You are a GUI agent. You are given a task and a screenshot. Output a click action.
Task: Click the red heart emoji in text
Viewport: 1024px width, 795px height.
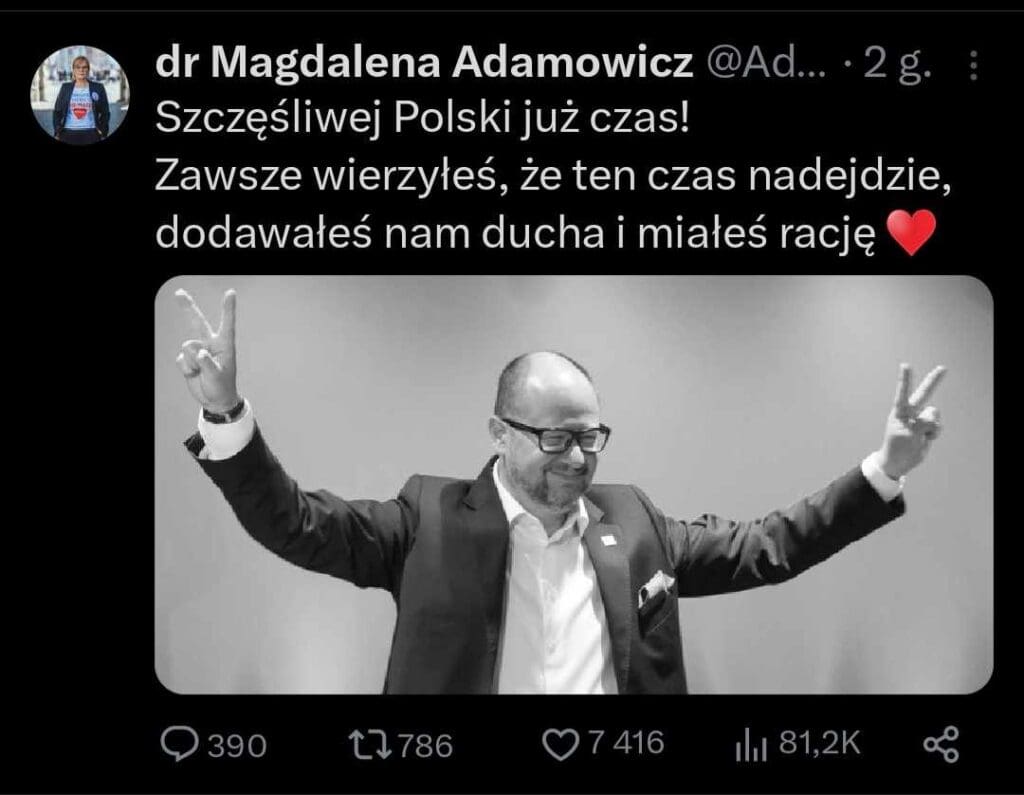coord(912,233)
